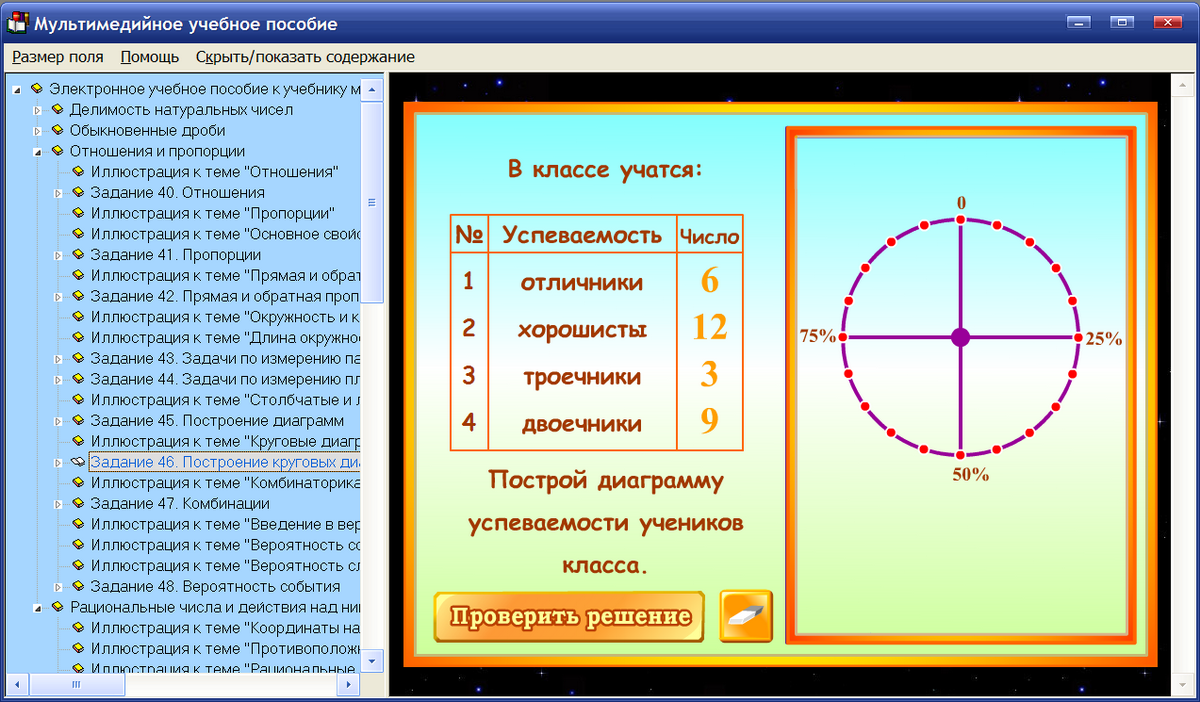The image size is (1200, 702).
Task: Expand the "Делимость натуральных чисел" tree node
Action: click(x=36, y=110)
